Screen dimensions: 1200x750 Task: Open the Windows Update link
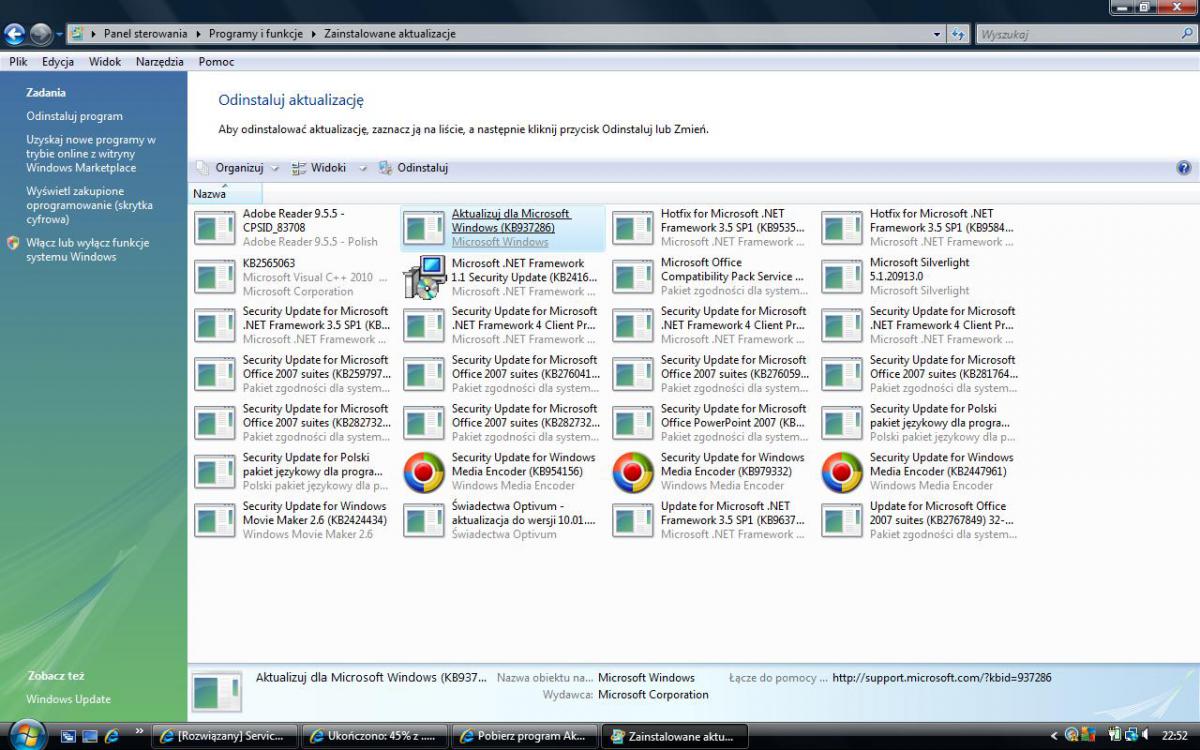coord(68,699)
